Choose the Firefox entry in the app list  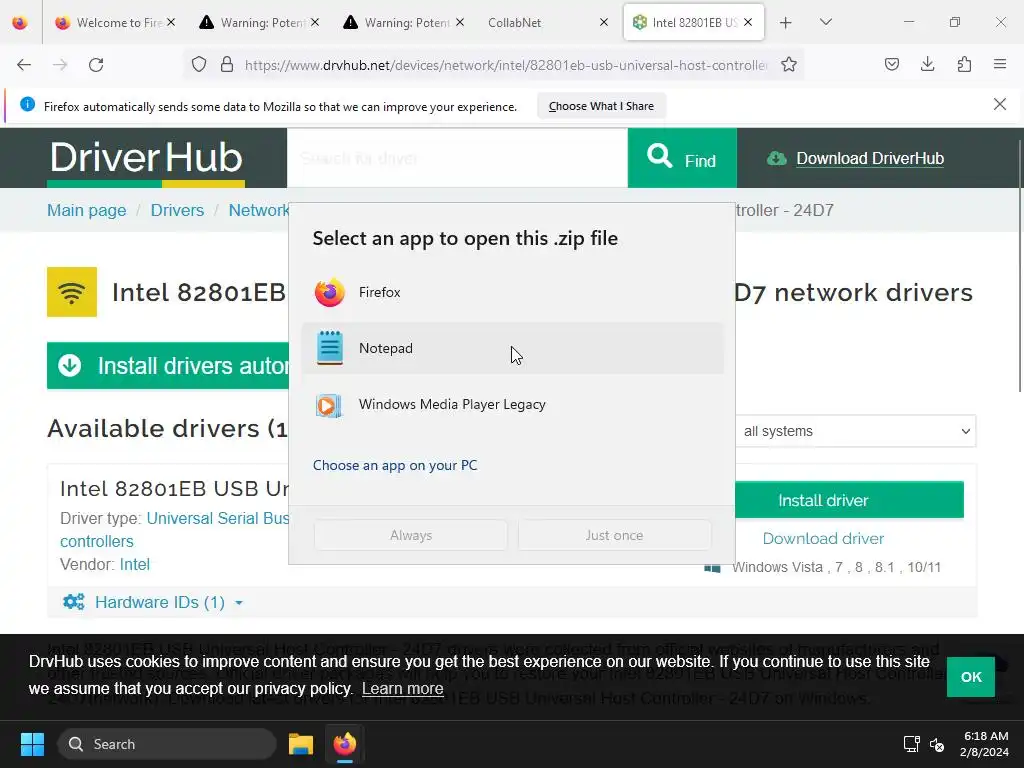tap(513, 292)
